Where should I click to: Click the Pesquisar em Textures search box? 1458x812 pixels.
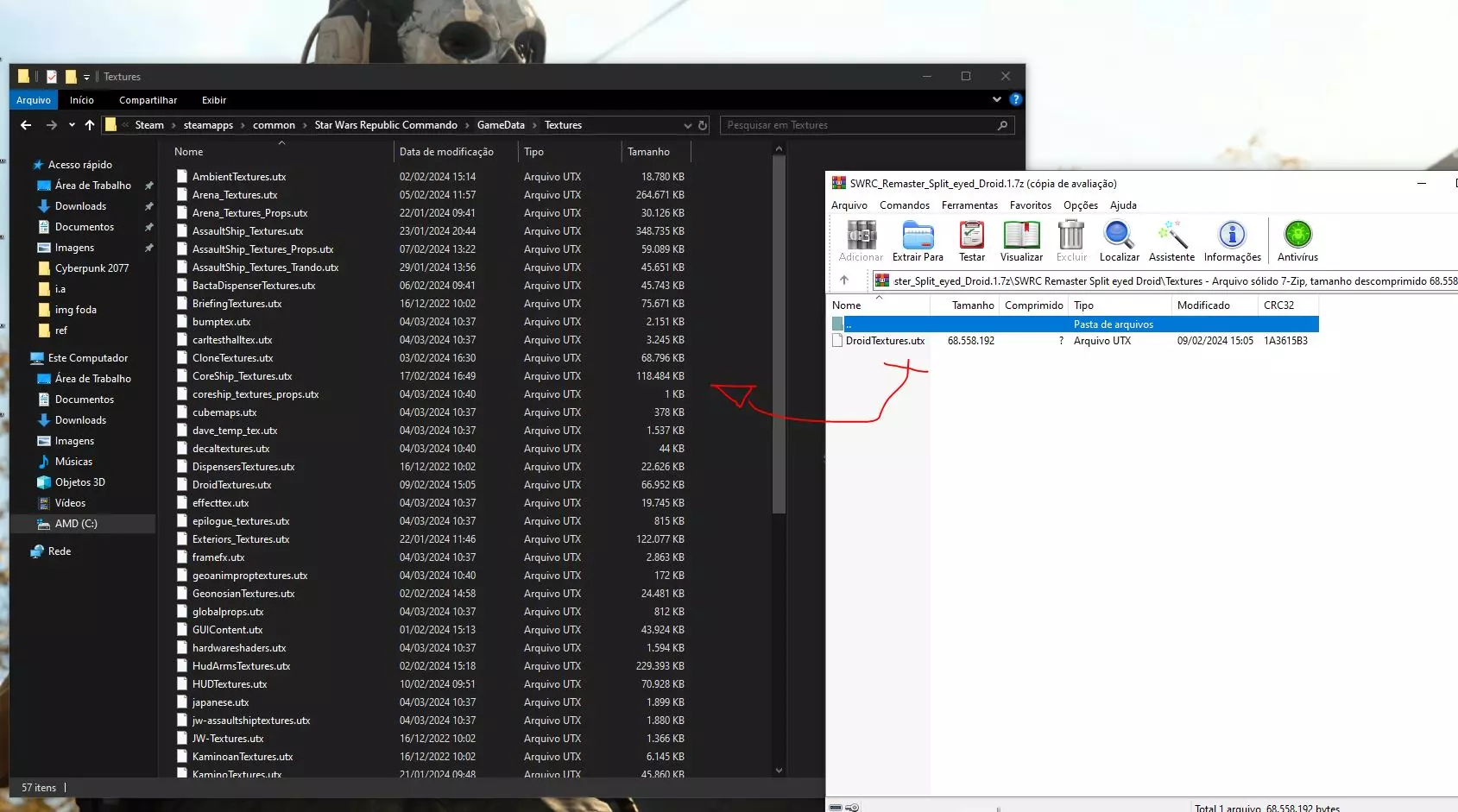click(x=867, y=125)
